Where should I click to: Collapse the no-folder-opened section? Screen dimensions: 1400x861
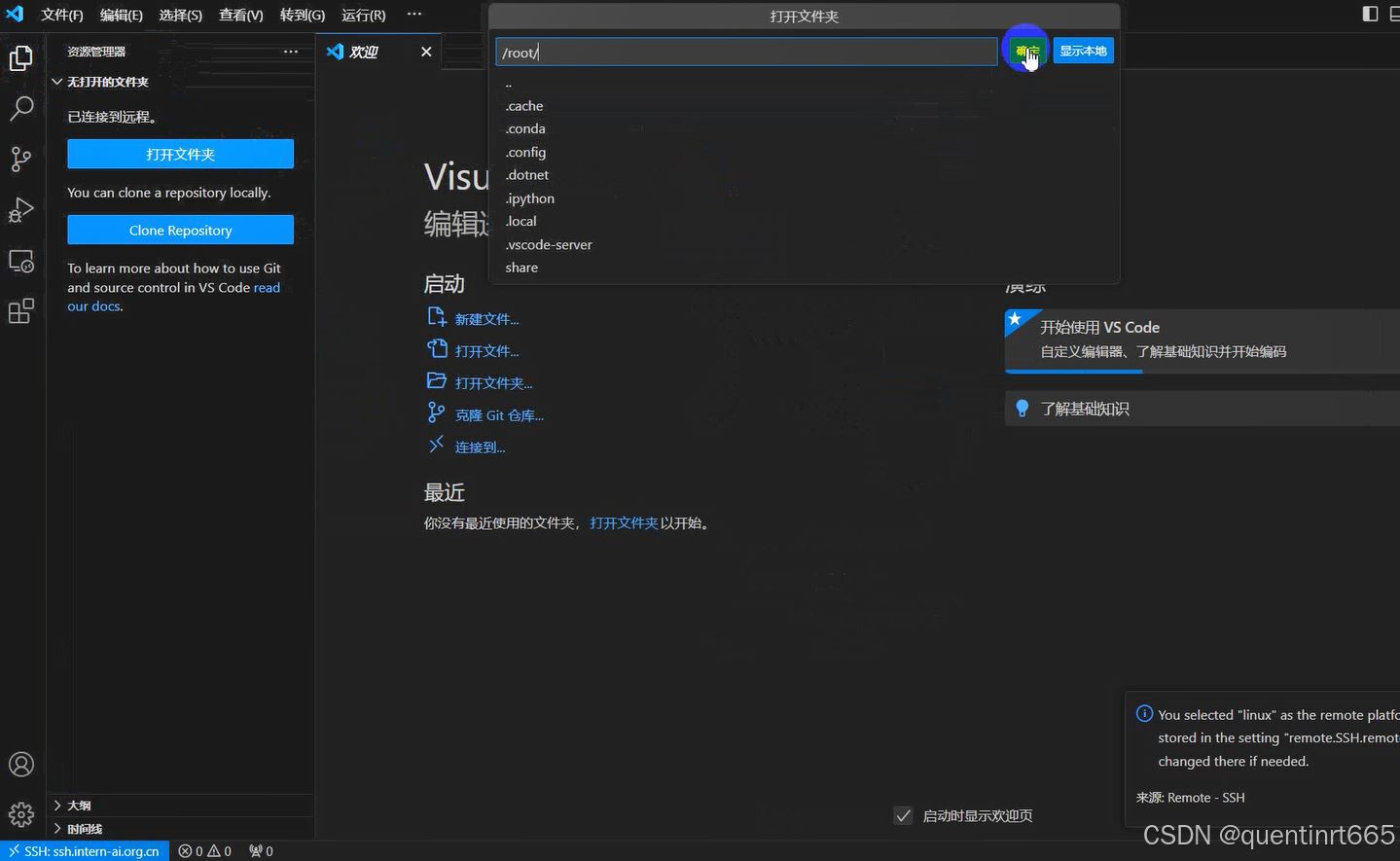180,82
